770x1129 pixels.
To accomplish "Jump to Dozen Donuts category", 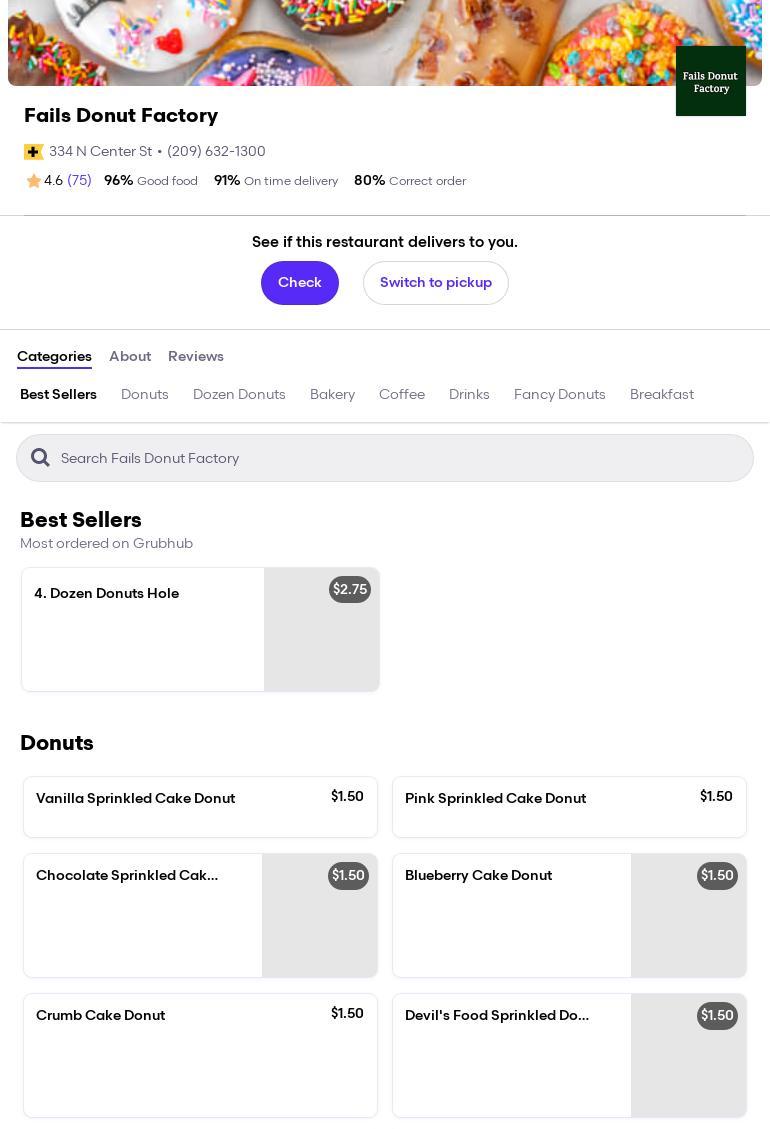I will [239, 395].
